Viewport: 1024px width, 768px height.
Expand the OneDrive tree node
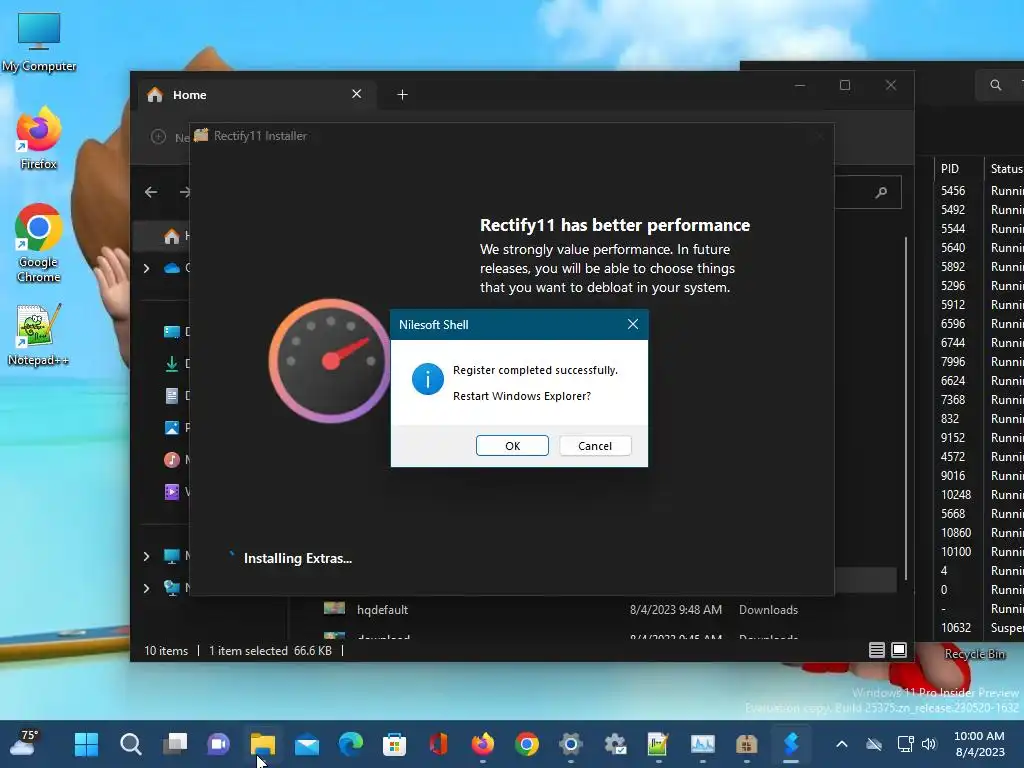click(x=146, y=268)
